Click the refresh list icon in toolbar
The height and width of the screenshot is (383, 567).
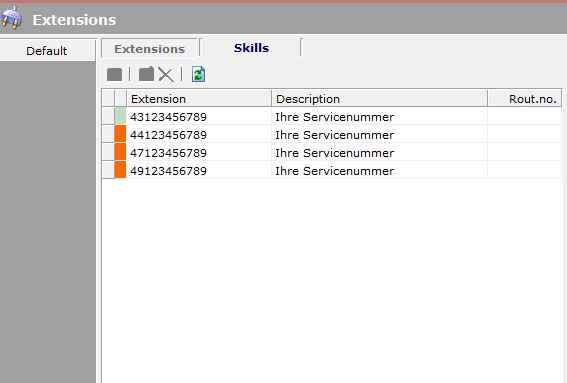pyautogui.click(x=198, y=75)
